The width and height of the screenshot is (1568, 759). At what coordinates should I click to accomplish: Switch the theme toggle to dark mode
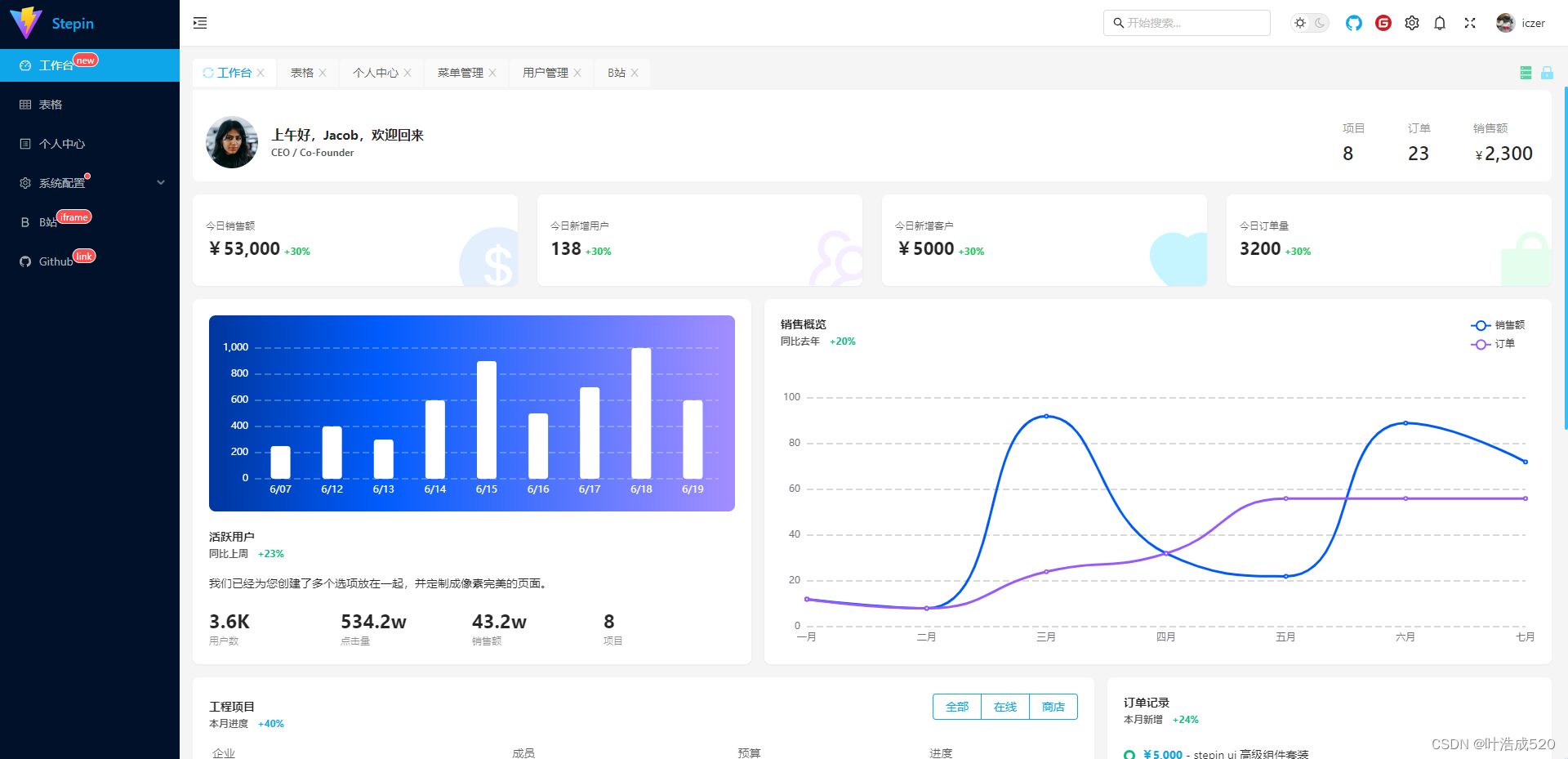coord(1320,23)
